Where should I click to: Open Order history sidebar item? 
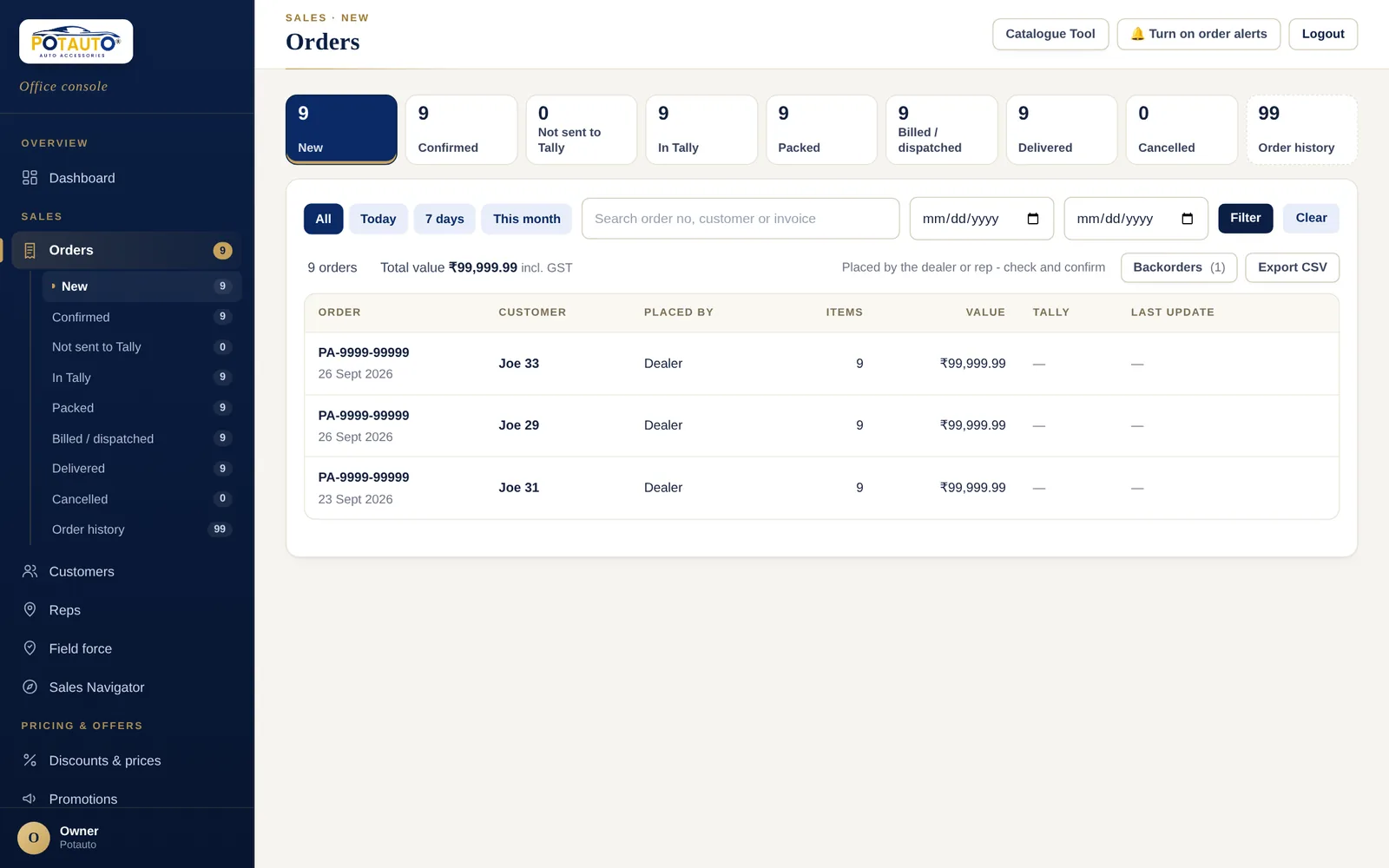pyautogui.click(x=142, y=529)
